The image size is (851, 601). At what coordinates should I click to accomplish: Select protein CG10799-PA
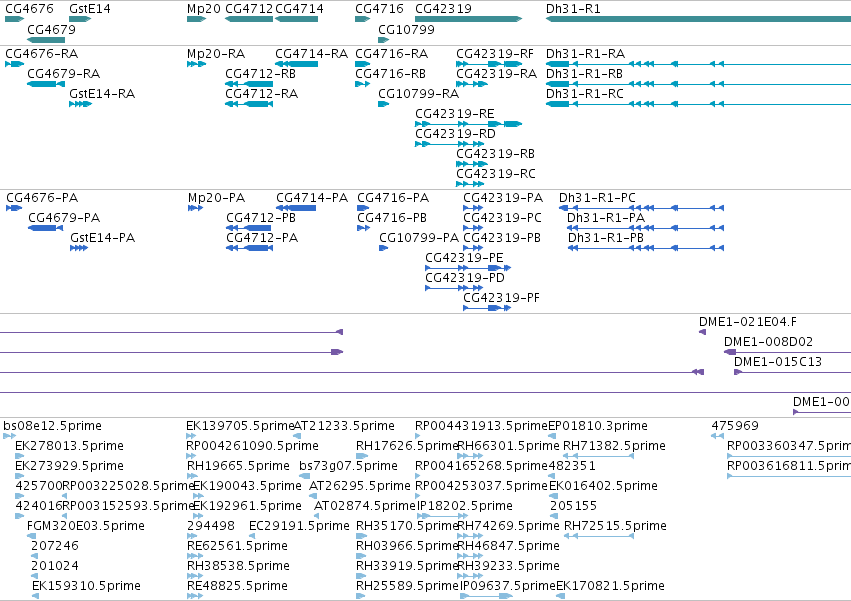coord(419,238)
